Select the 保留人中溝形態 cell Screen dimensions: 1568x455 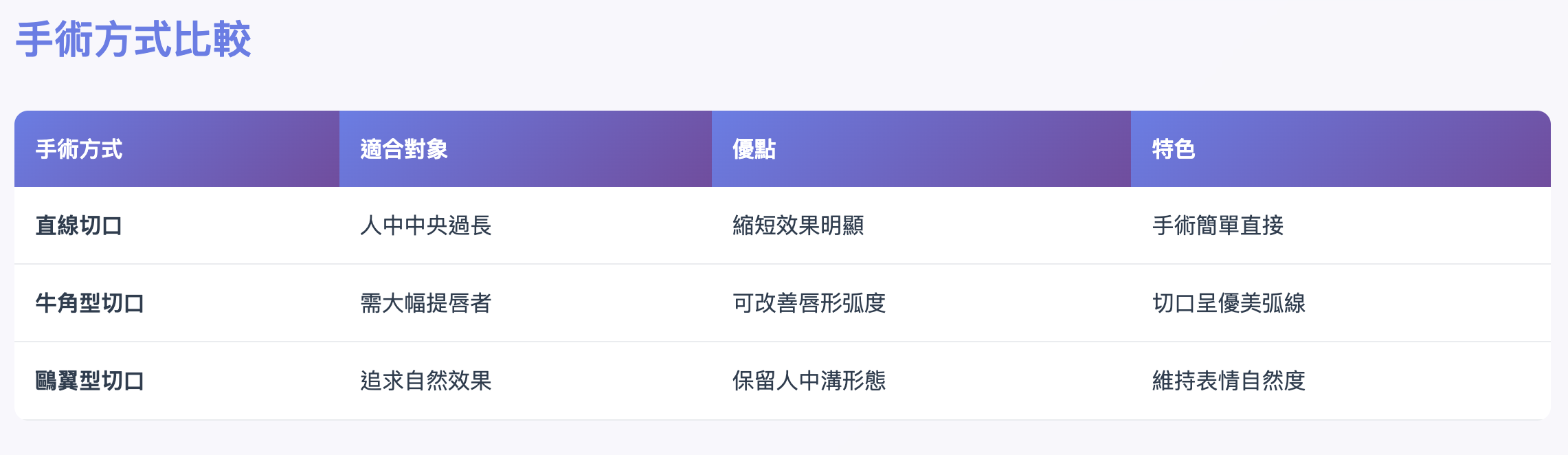809,381
